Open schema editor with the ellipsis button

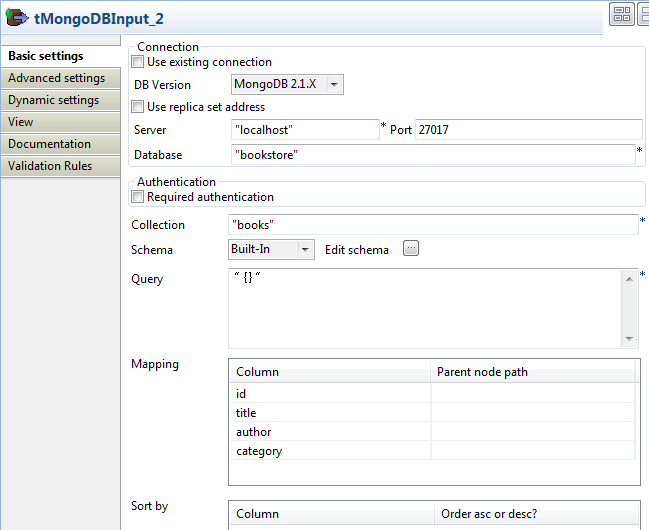(x=410, y=249)
